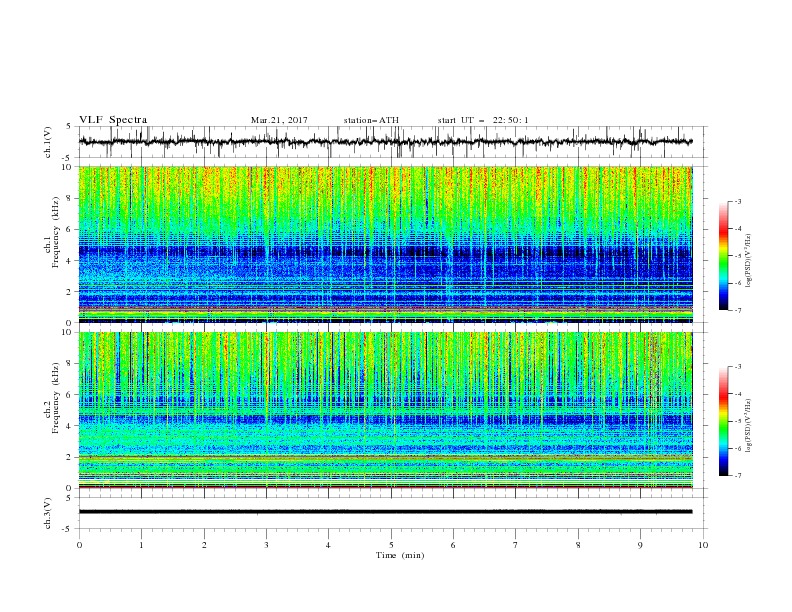
Task: Select the date text "Mar.21, 2017"
Action: click(x=279, y=120)
